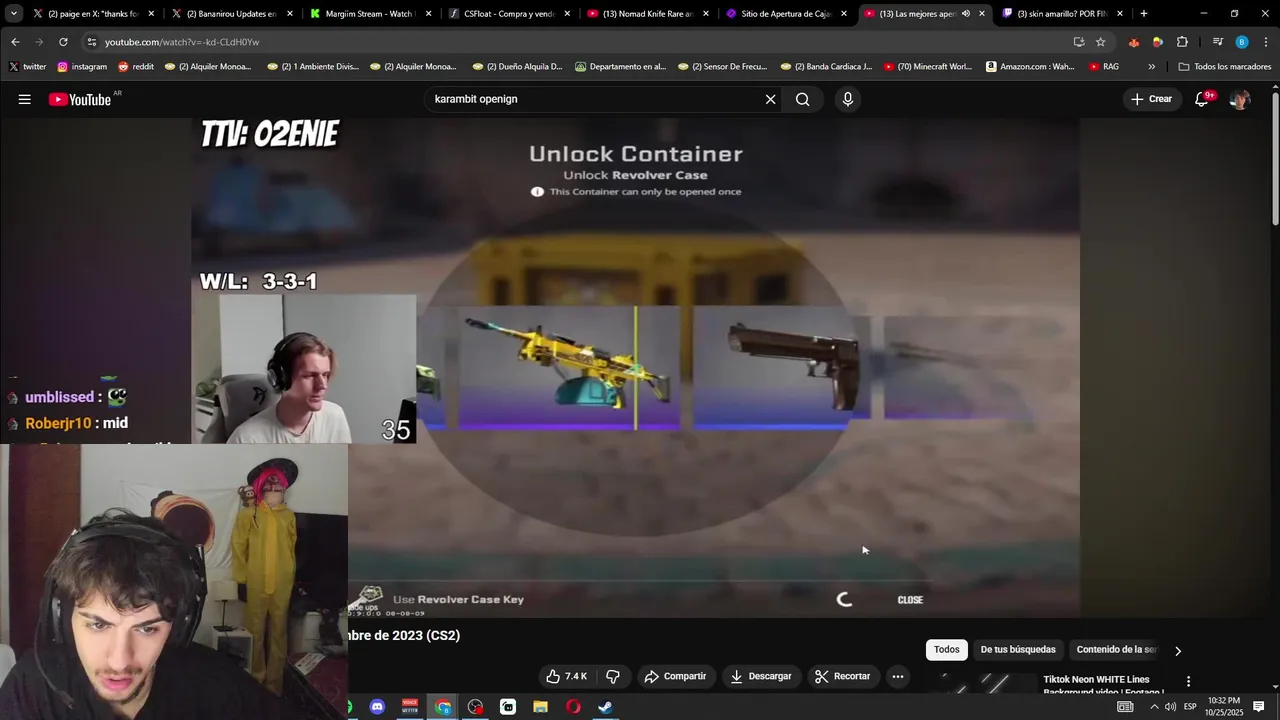Go to the YouTube home logo
This screenshot has width=1280, height=720.
pos(79,99)
